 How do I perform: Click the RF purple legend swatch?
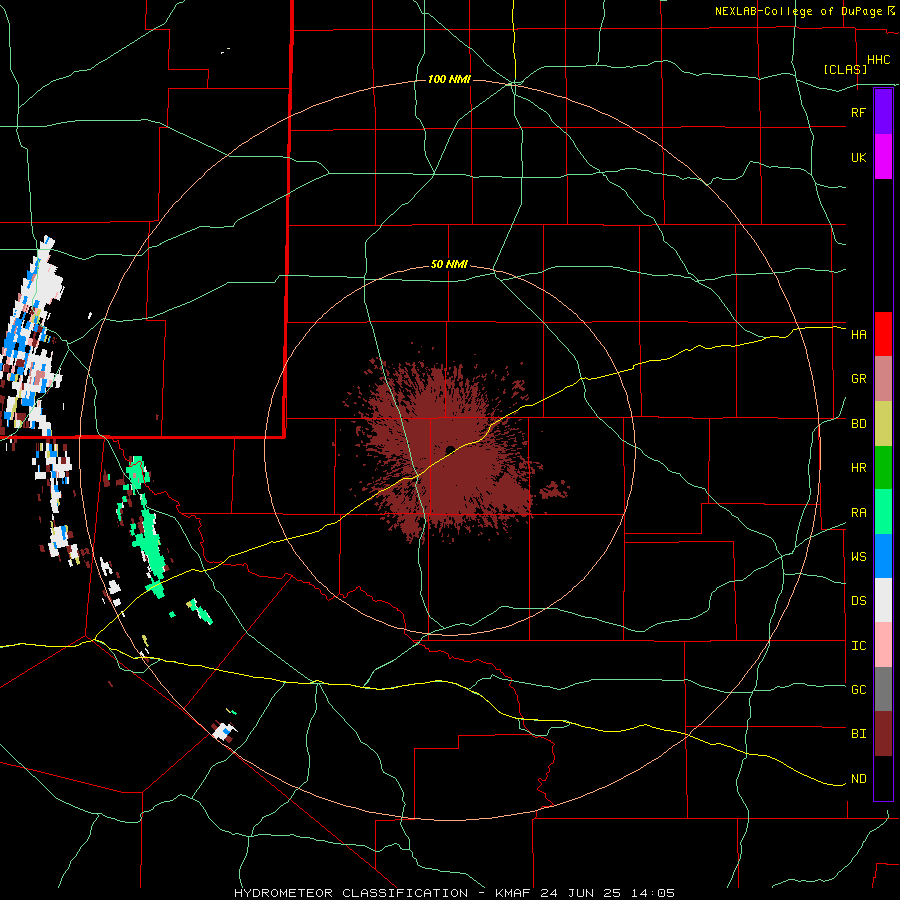tap(883, 112)
